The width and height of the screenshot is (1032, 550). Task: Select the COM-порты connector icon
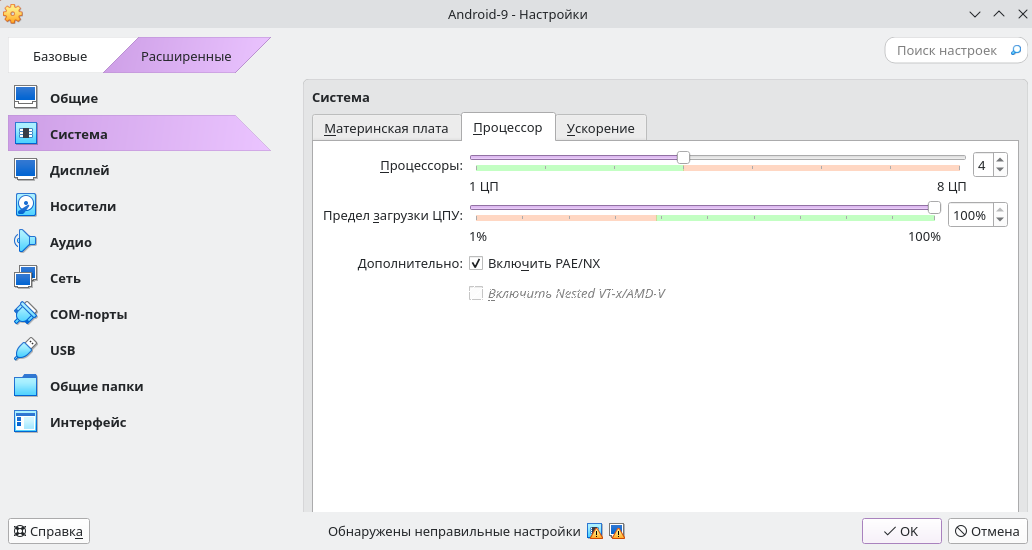coord(26,314)
